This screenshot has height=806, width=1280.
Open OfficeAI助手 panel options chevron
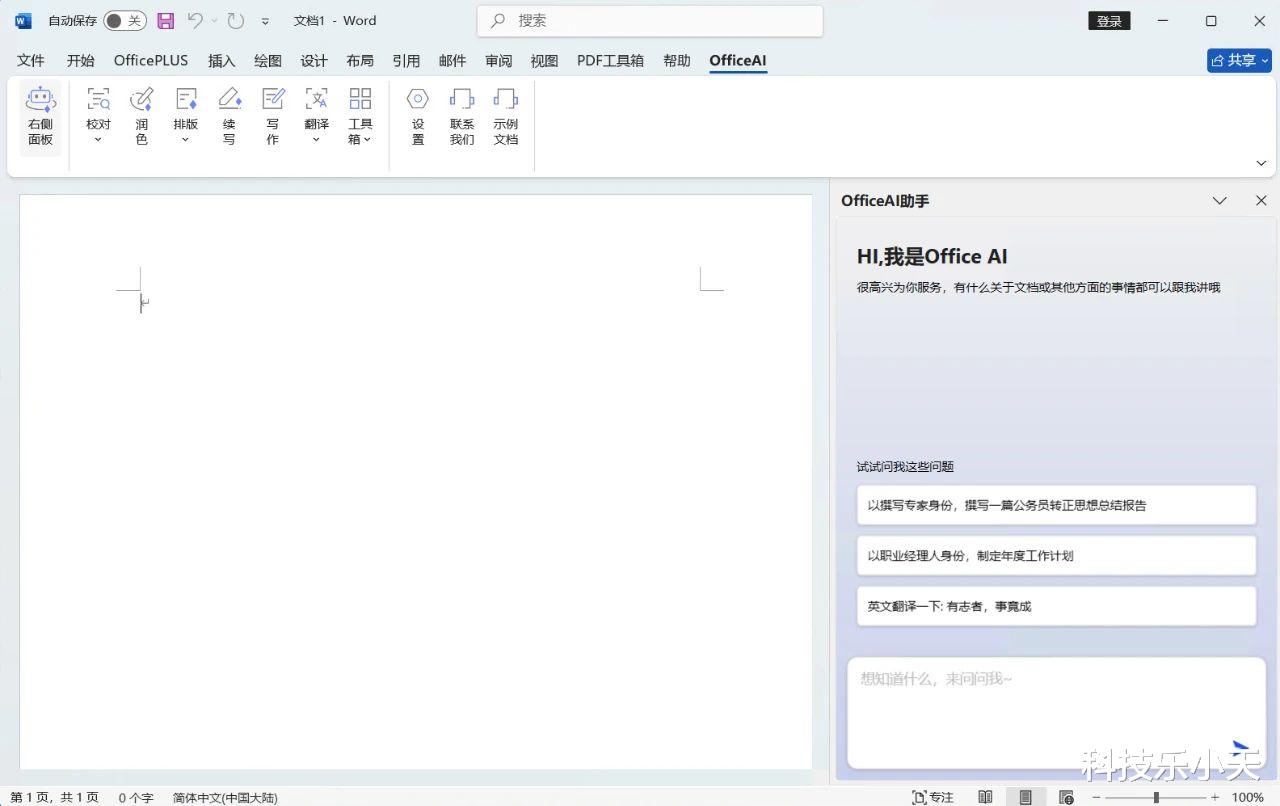tap(1219, 201)
